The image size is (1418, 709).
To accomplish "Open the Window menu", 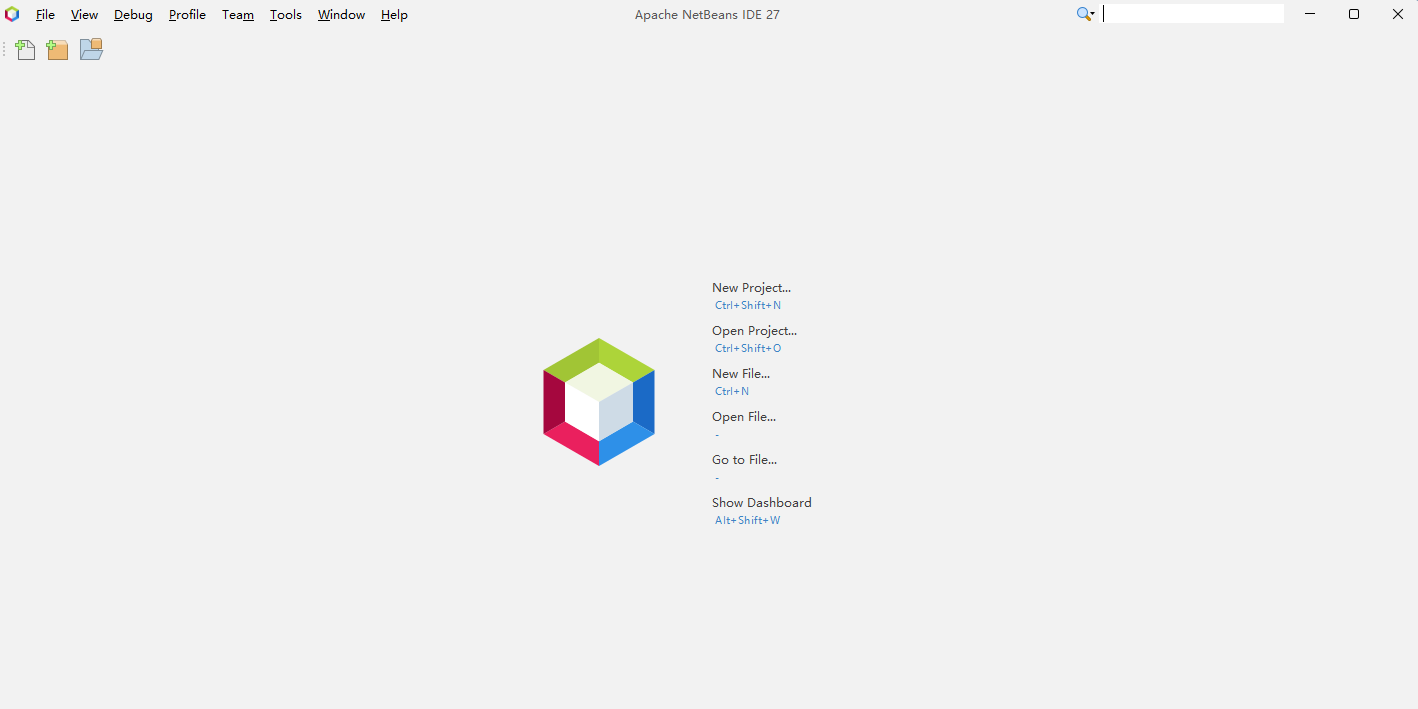I will coord(340,14).
